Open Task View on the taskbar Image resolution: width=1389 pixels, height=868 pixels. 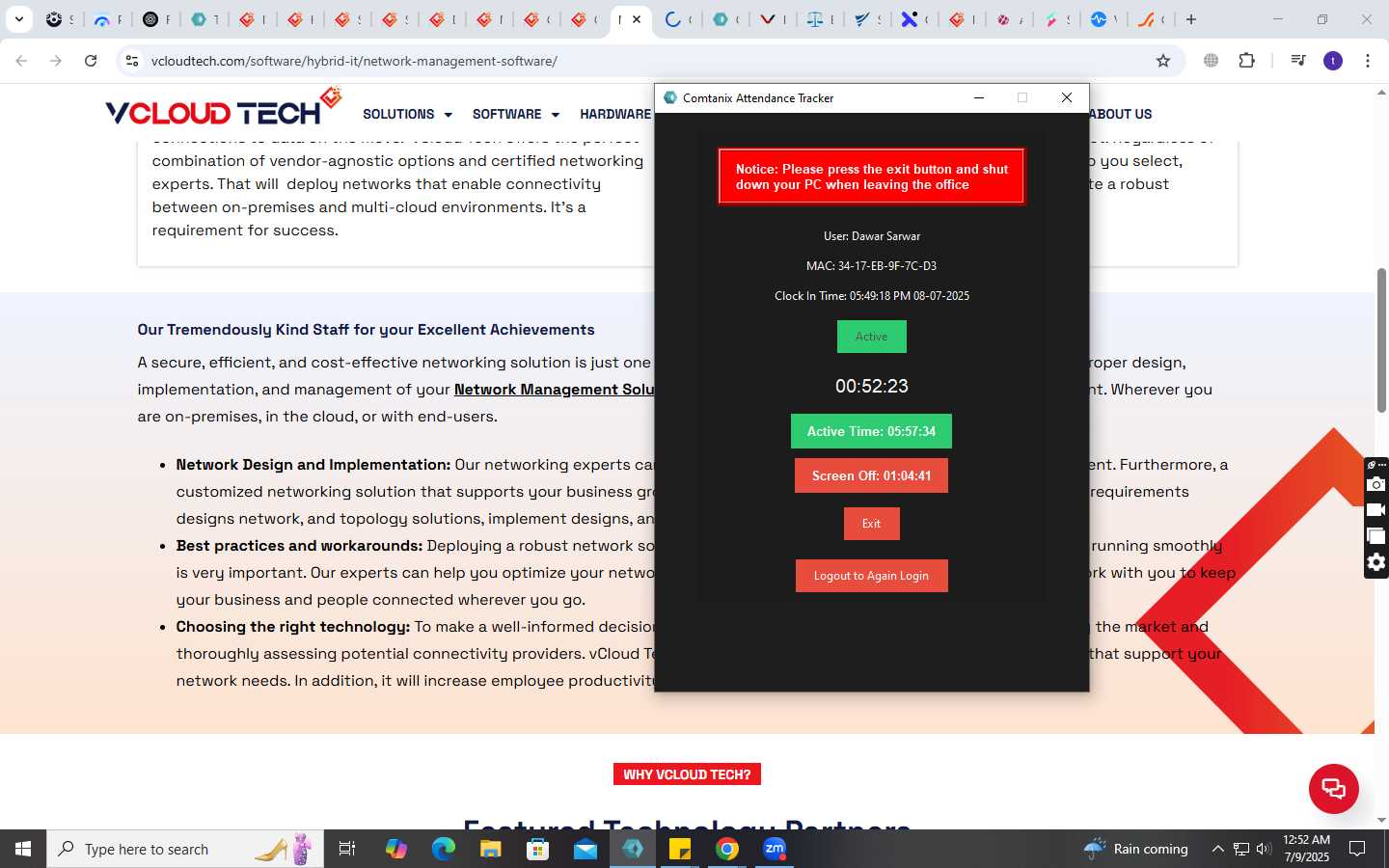[x=347, y=849]
